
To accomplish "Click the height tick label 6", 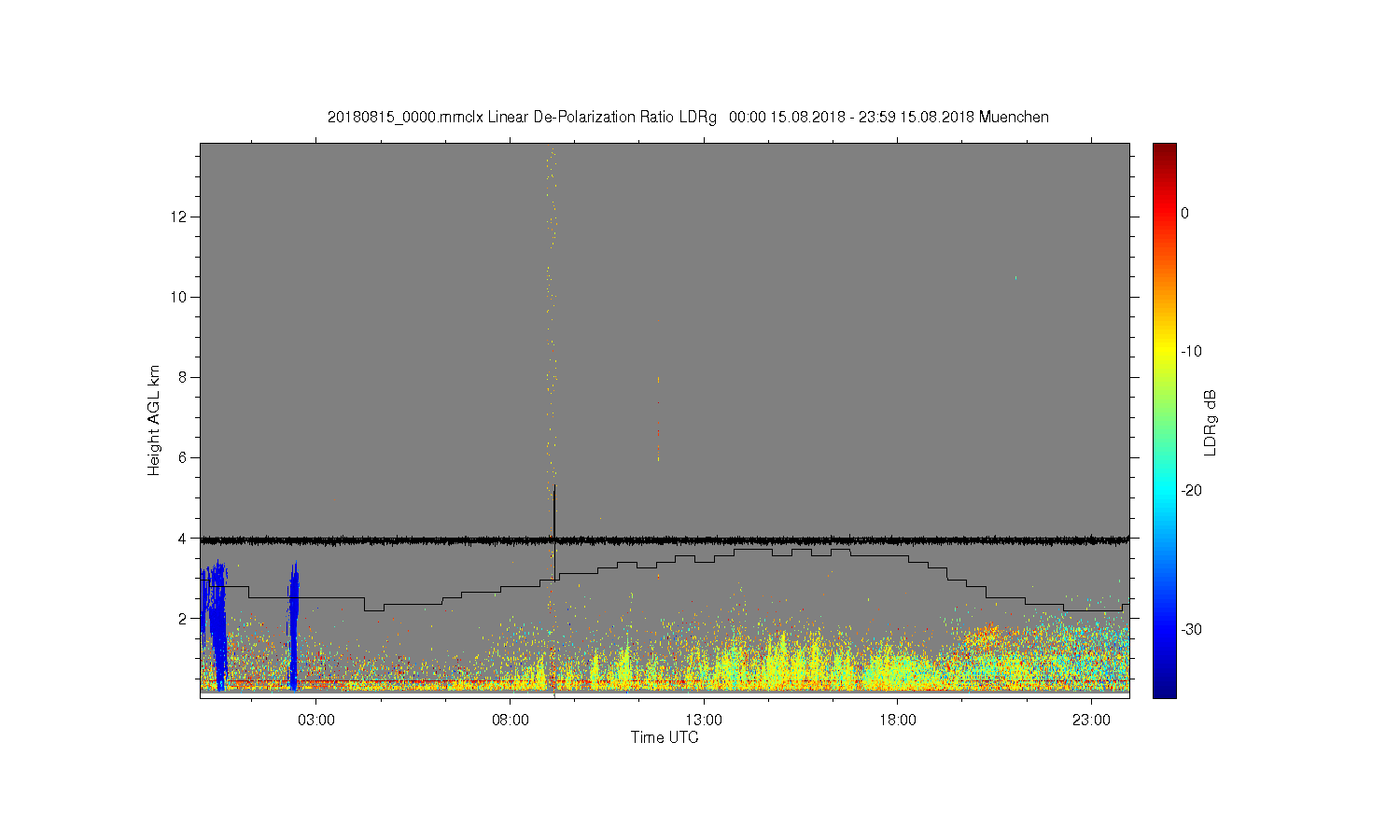I will coord(183,458).
